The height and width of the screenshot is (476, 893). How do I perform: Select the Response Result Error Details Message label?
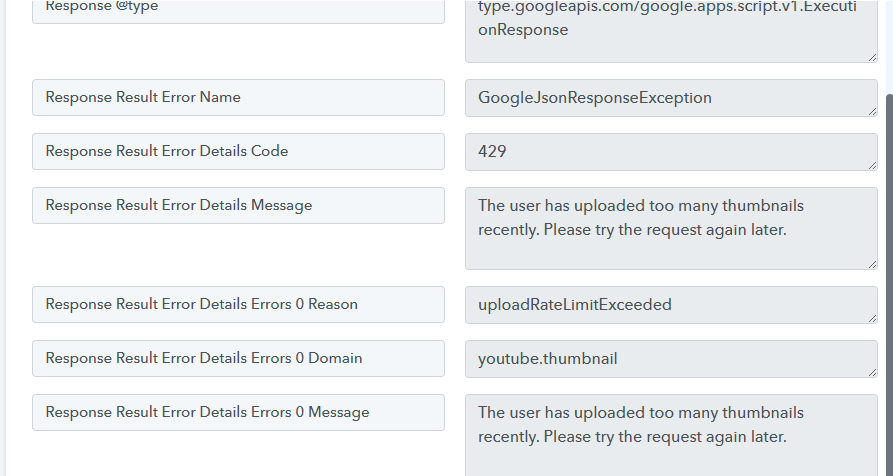click(x=238, y=206)
